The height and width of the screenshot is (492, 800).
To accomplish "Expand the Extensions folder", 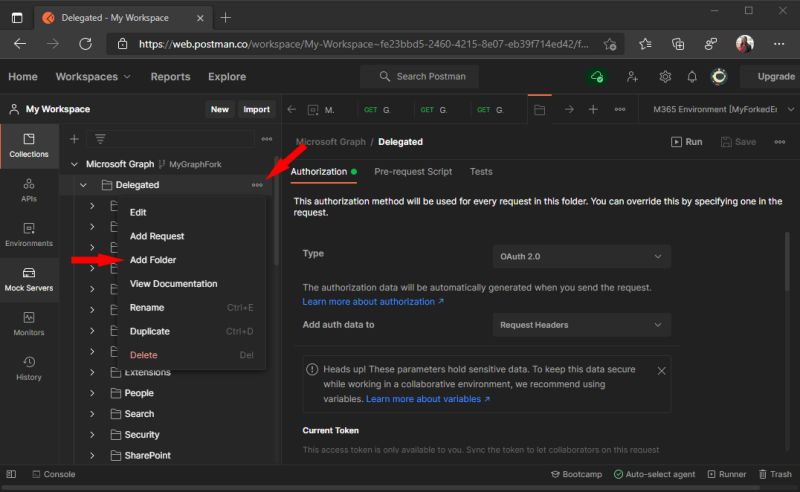I will point(92,372).
